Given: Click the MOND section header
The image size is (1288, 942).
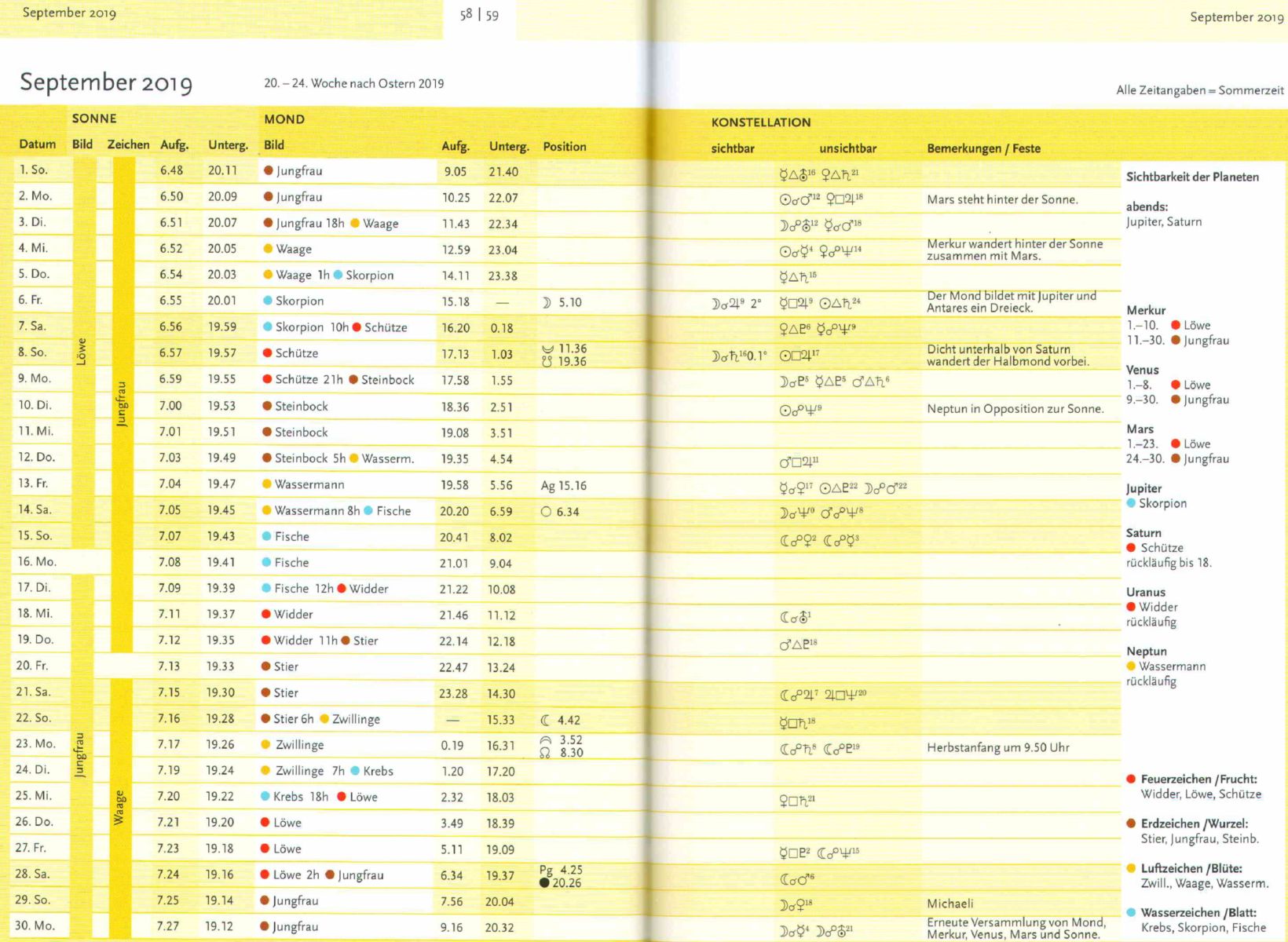Looking at the screenshot, I should coord(284,119).
